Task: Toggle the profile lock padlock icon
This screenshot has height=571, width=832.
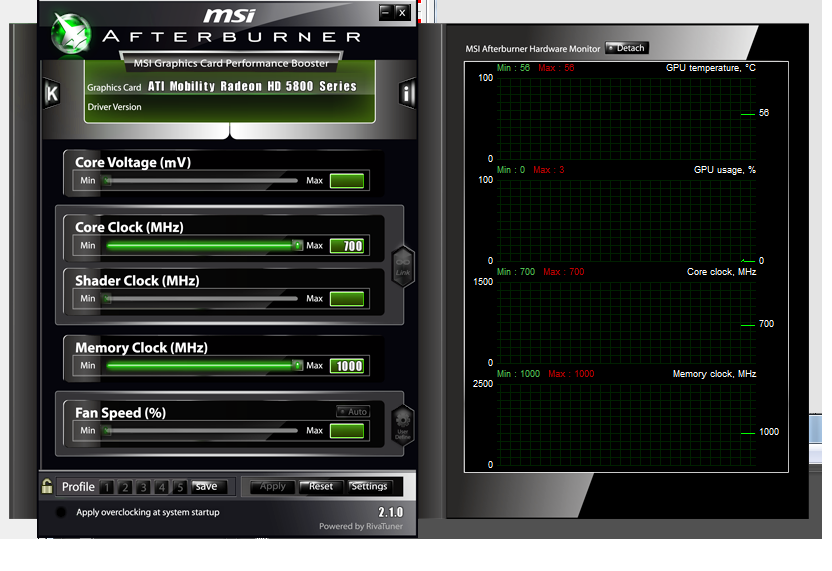Action: [x=47, y=486]
